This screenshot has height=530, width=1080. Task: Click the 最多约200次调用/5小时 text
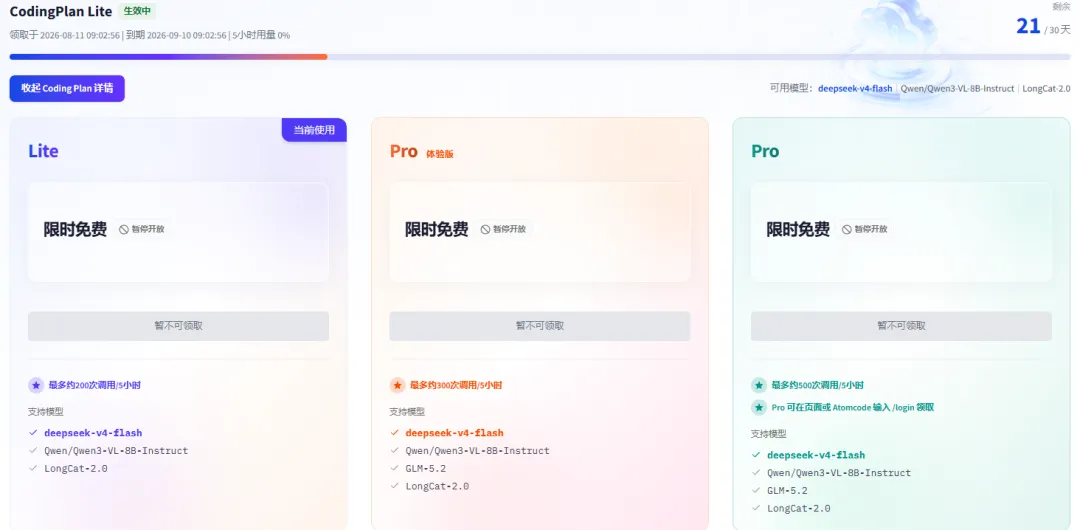tap(94, 385)
